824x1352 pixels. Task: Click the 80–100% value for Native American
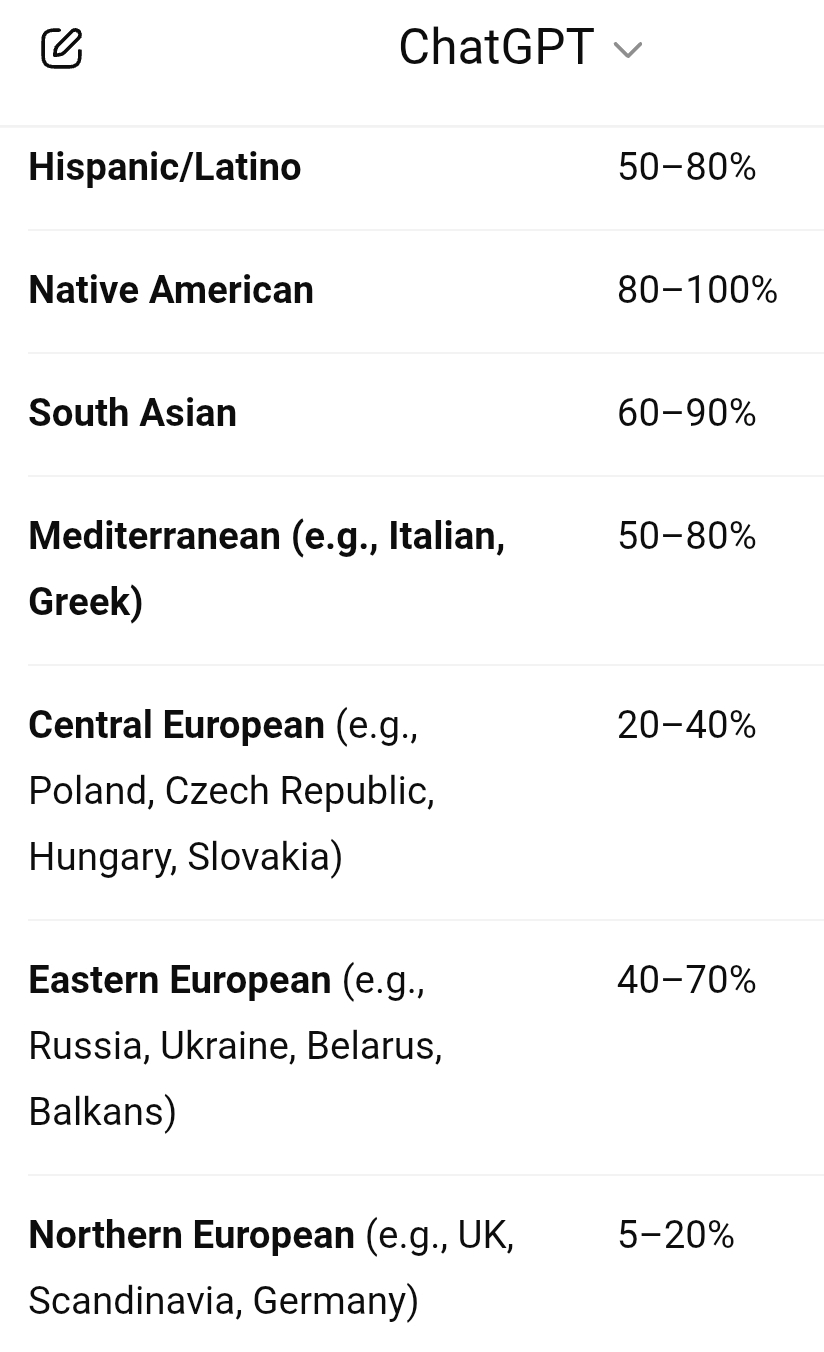pyautogui.click(x=697, y=290)
